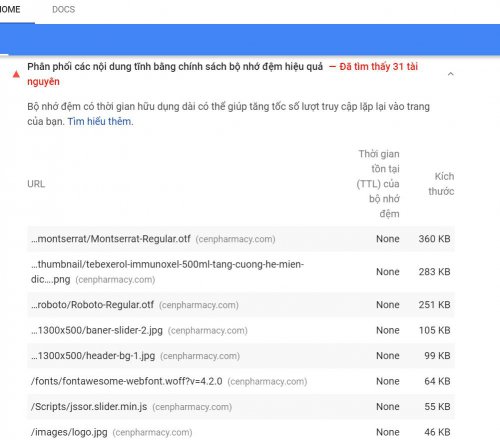Click the audit title about bộ nhớ đệm

coord(175,67)
